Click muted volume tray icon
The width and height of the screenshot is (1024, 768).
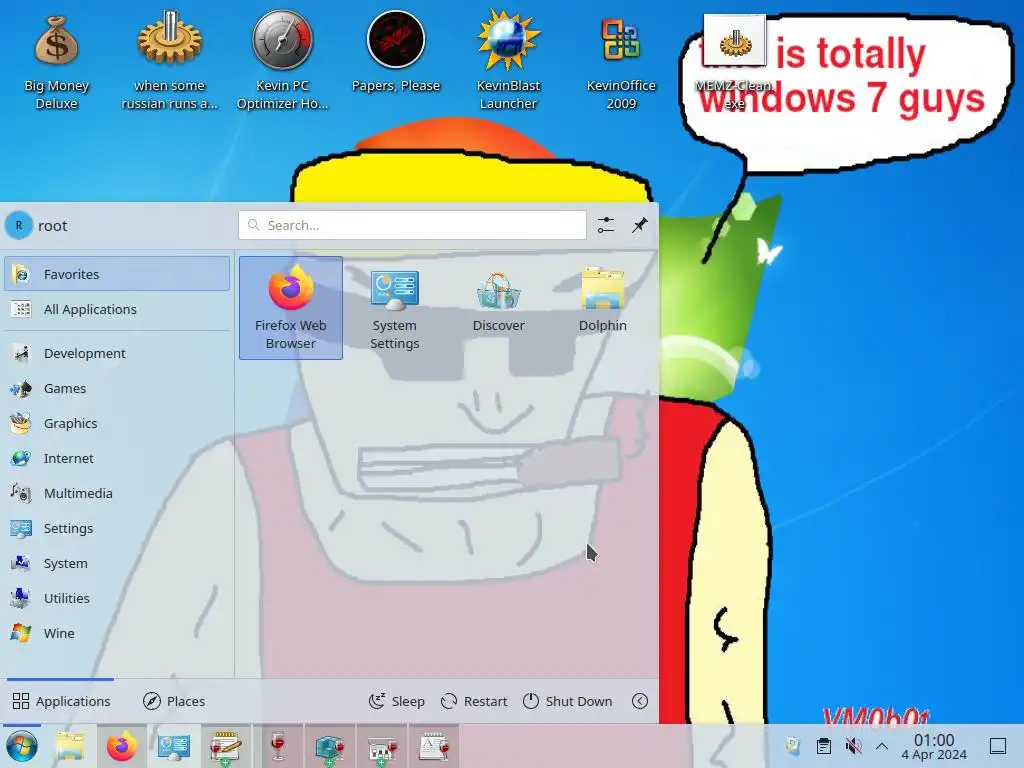tap(853, 746)
